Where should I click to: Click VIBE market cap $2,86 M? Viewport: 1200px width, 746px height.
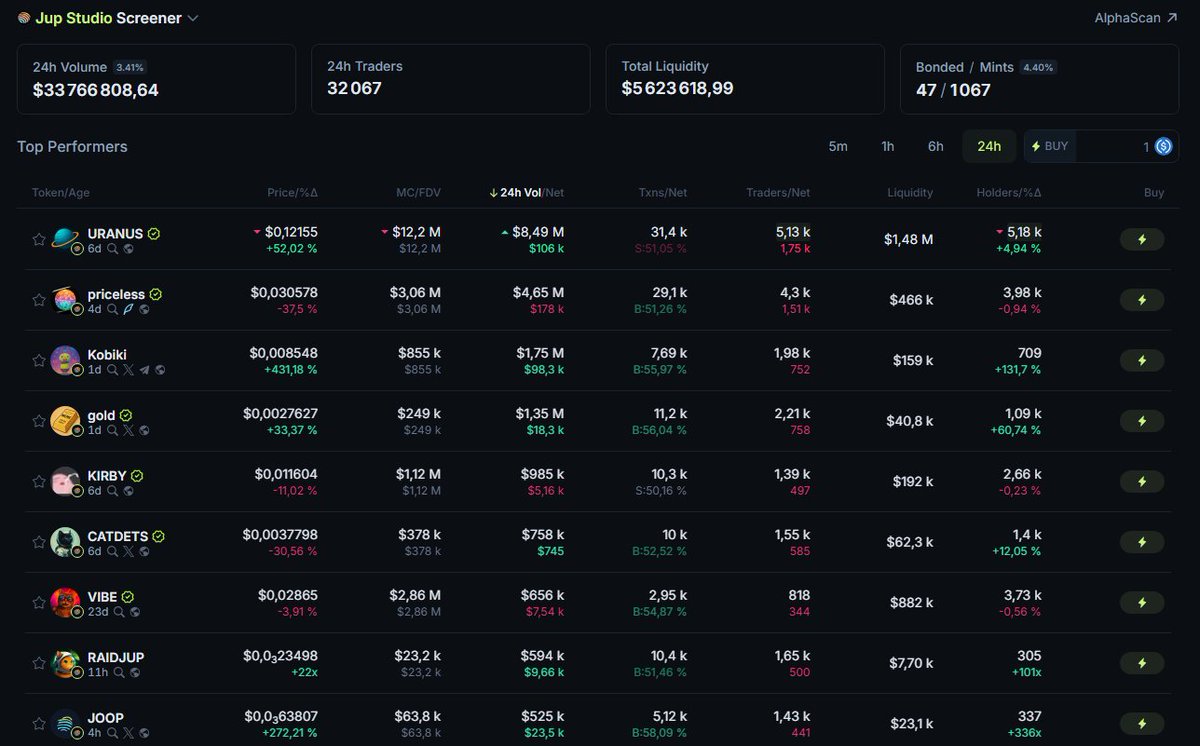pos(415,595)
